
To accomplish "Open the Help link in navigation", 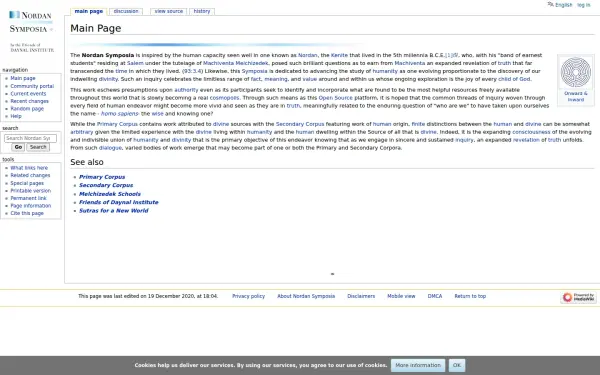I will (16, 116).
